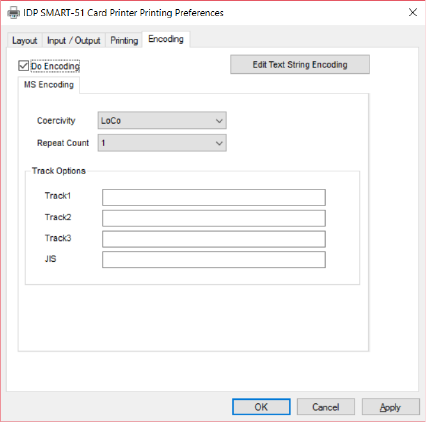Select the Encoding tab
This screenshot has width=426, height=422.
(x=166, y=39)
